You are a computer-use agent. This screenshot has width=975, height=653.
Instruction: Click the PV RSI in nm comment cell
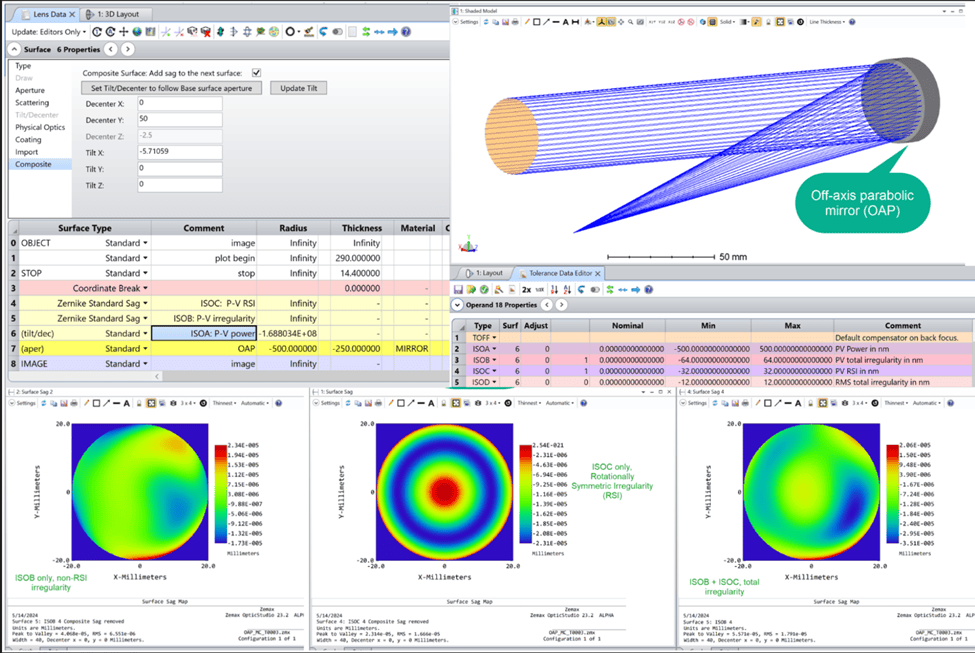click(903, 371)
